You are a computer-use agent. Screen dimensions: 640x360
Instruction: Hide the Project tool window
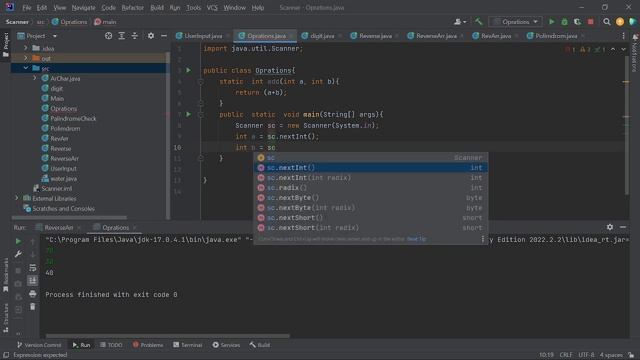164,36
